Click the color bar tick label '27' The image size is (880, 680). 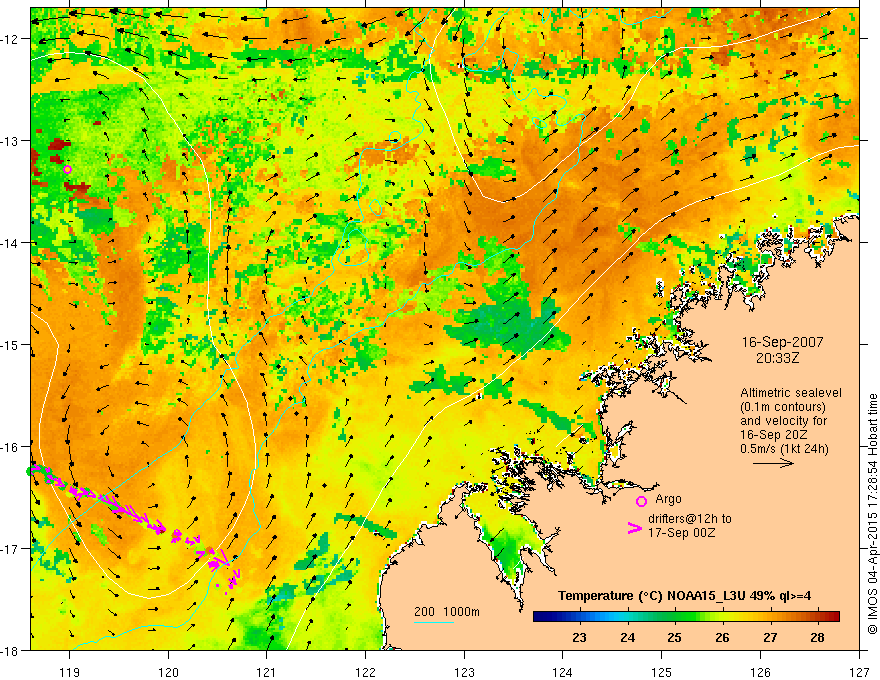770,637
